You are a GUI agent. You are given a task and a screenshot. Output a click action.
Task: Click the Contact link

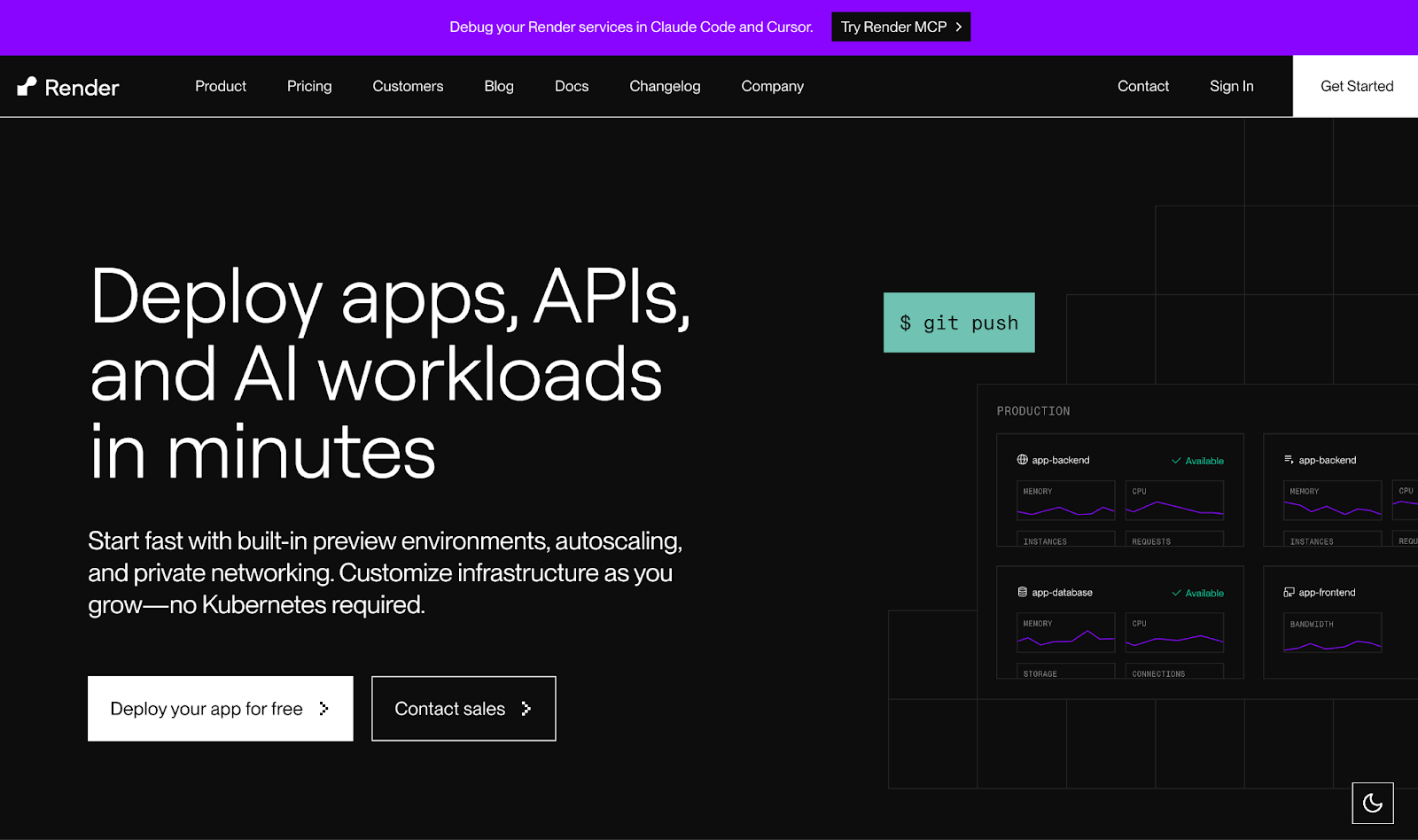1143,86
